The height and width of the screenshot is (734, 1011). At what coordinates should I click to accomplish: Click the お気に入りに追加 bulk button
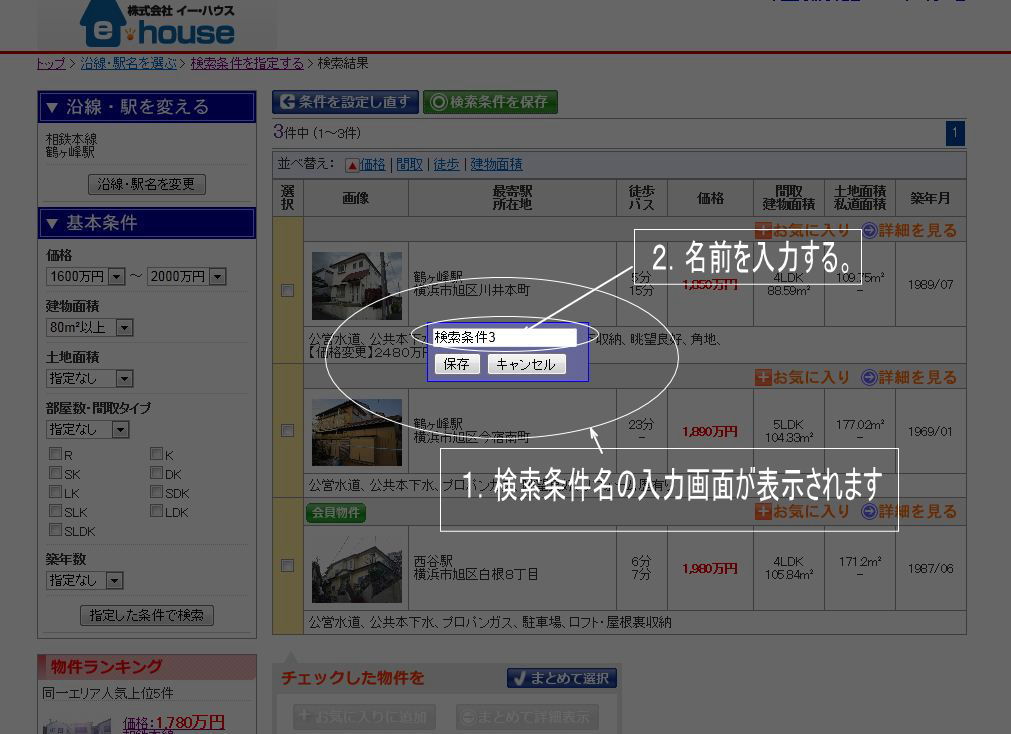(x=364, y=717)
